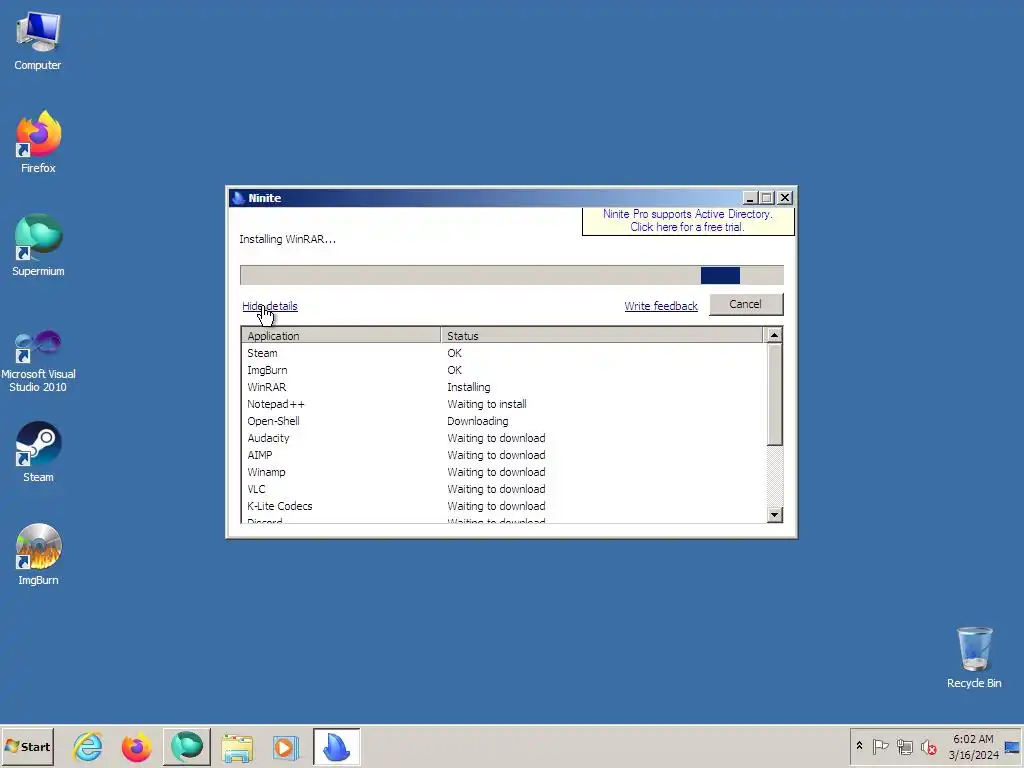Click the Installing status for WinRAR
Screen dimensions: 1024x768
468,387
